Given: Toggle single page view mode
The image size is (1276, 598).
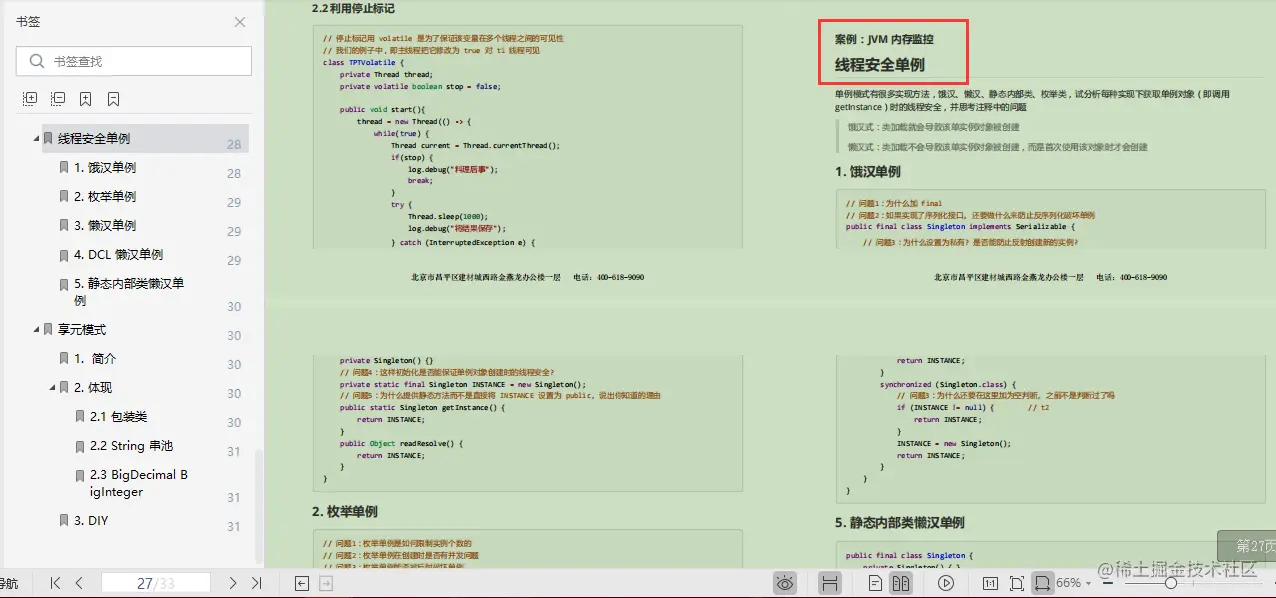Looking at the screenshot, I should pyautogui.click(x=876, y=583).
